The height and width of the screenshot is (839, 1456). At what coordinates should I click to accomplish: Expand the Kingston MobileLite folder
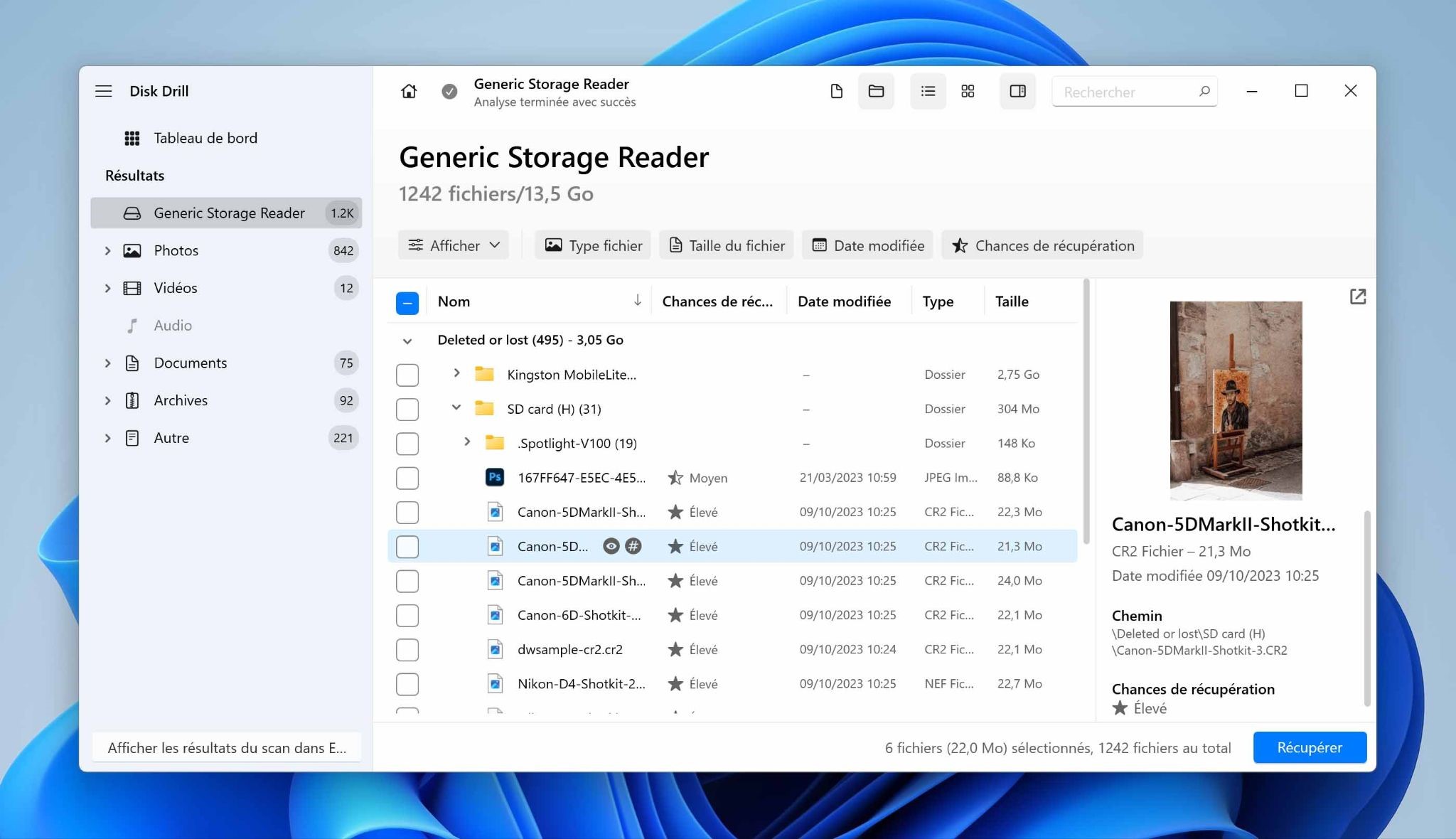point(456,373)
